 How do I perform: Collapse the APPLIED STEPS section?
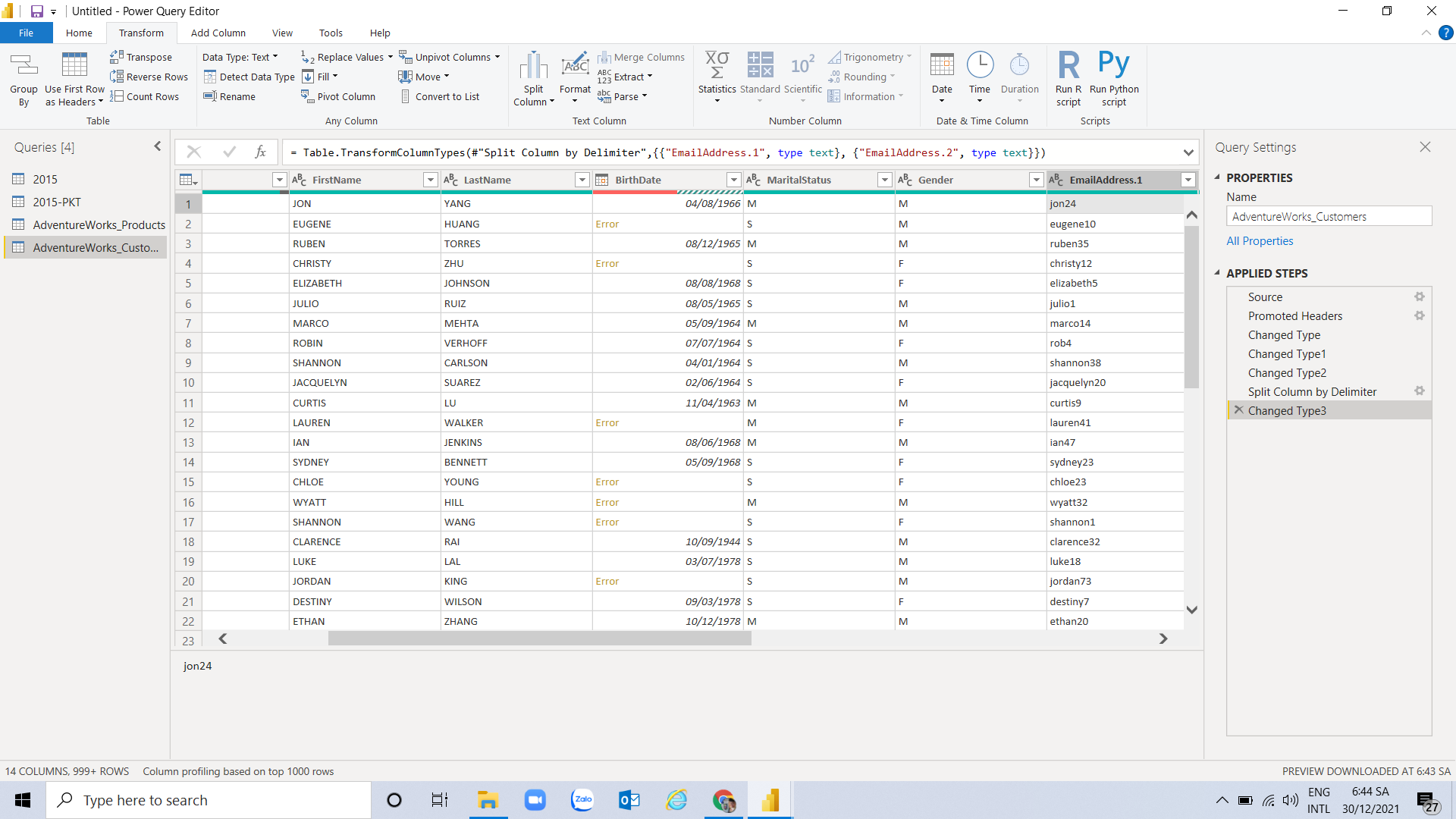[x=1217, y=273]
